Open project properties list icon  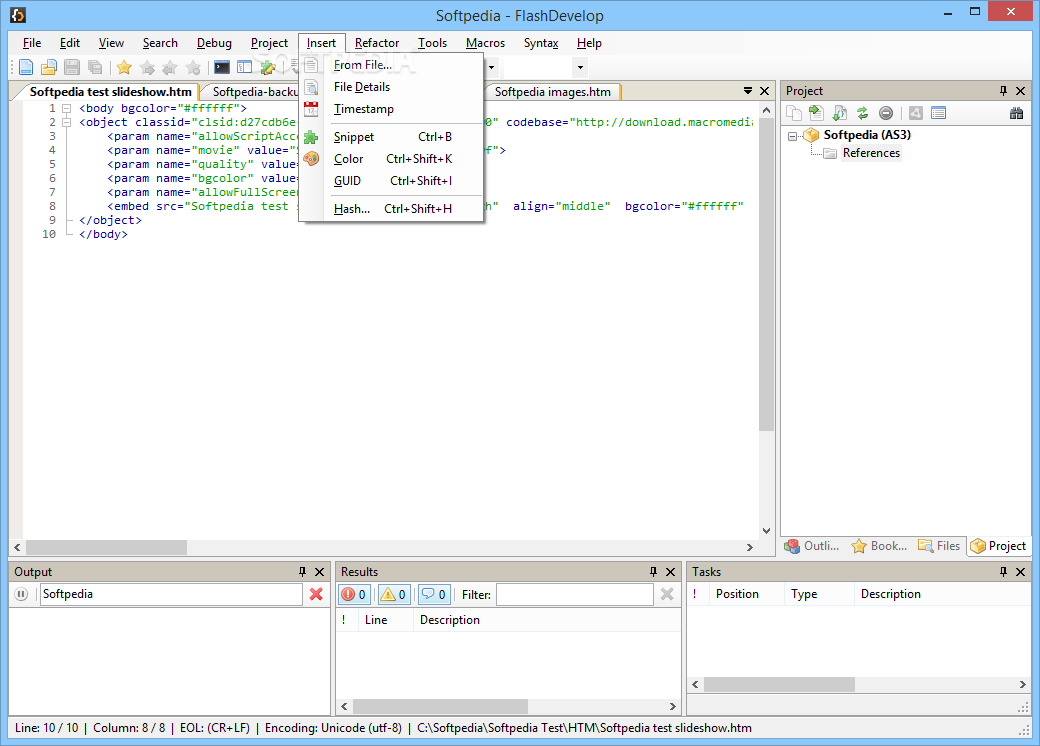click(x=939, y=113)
